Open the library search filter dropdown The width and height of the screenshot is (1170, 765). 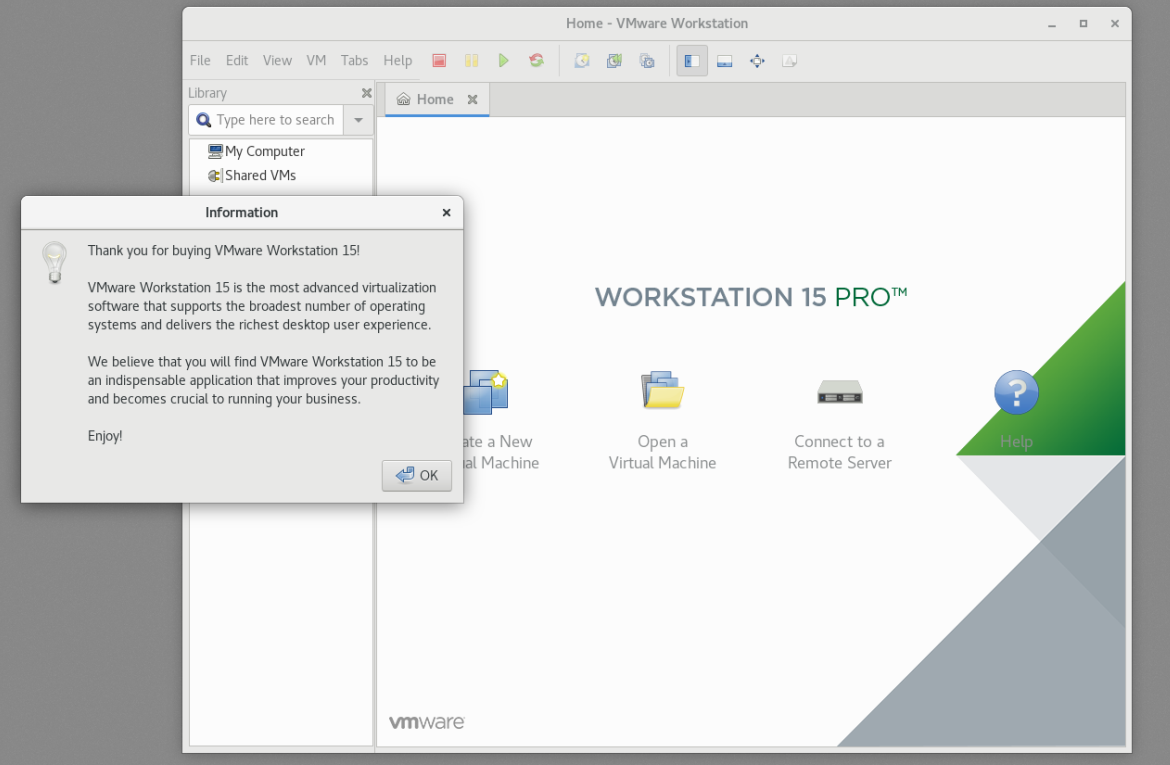358,119
